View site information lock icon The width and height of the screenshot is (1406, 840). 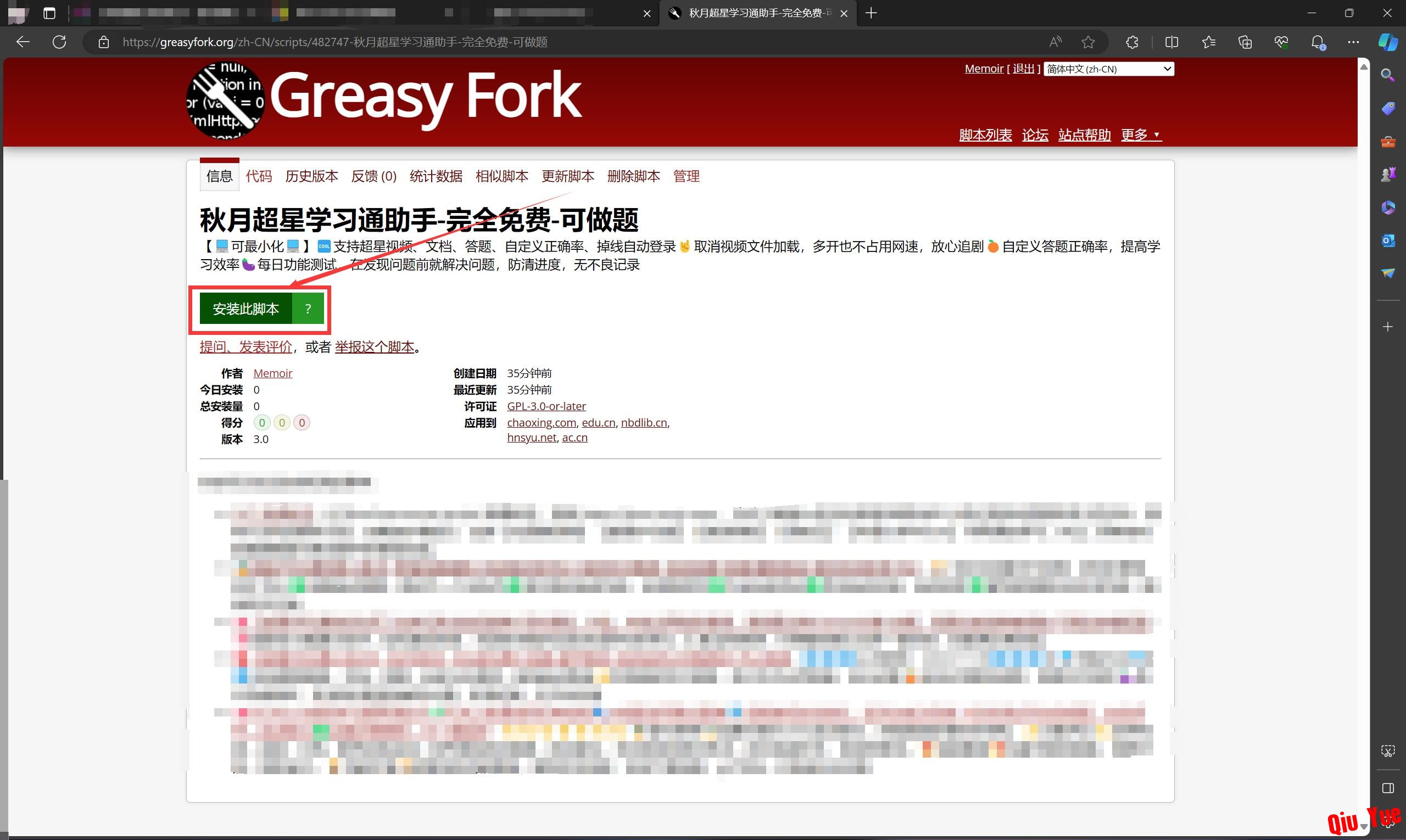(x=103, y=42)
